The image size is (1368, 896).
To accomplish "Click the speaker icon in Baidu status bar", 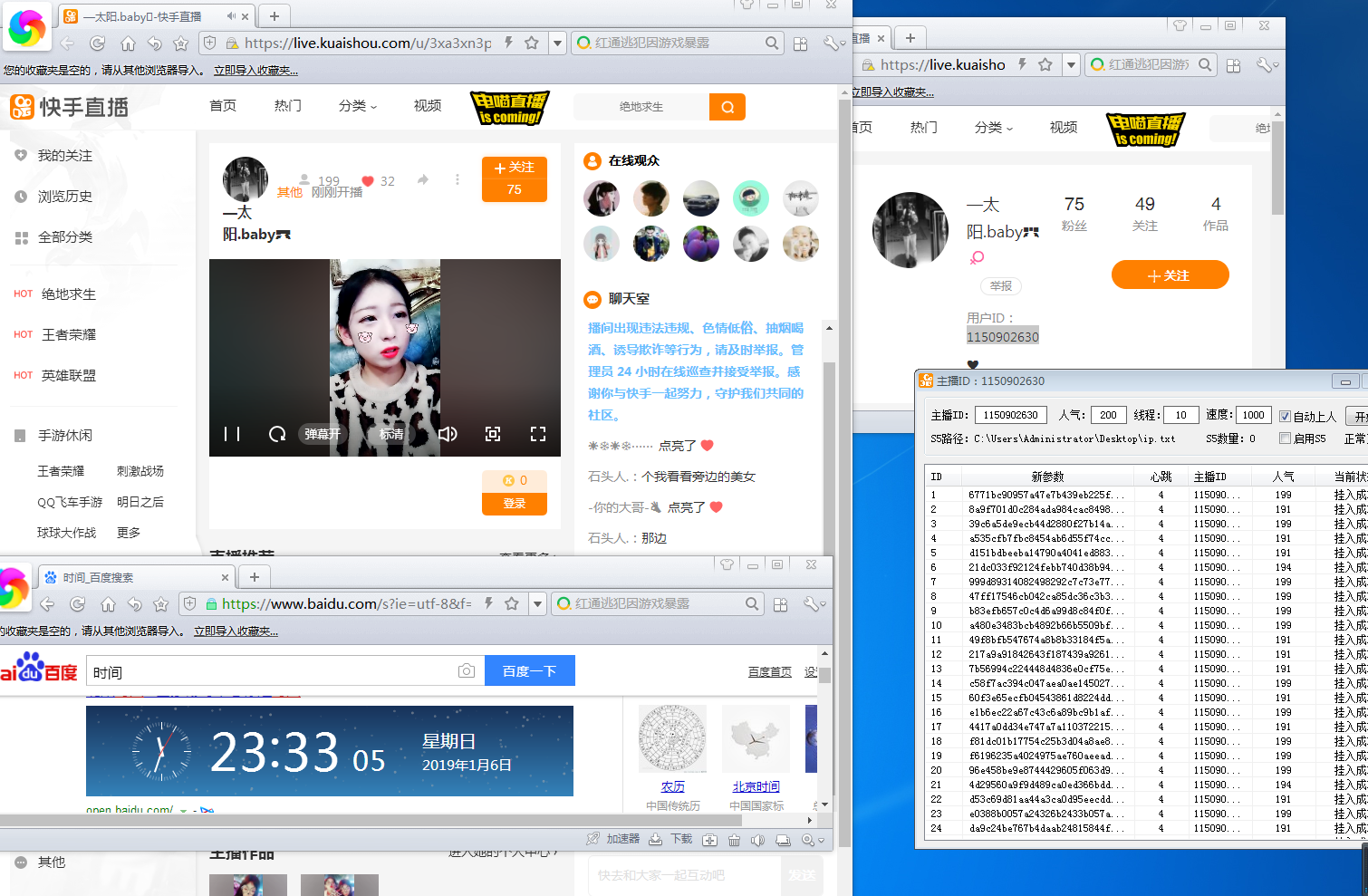I will [x=758, y=840].
